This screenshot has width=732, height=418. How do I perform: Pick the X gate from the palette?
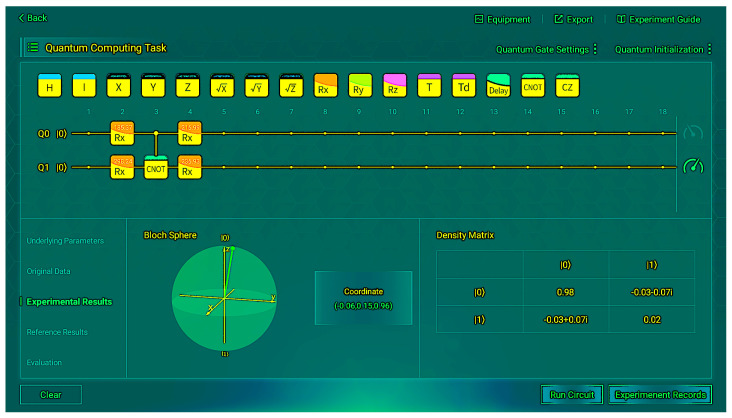(119, 85)
